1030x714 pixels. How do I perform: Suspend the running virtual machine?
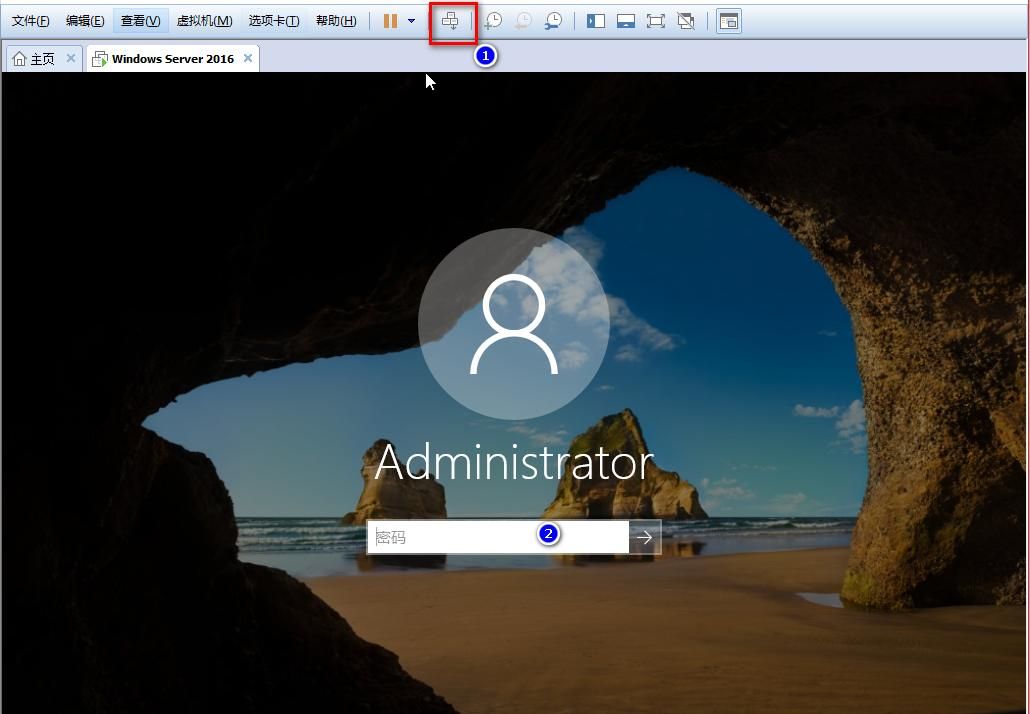click(389, 20)
